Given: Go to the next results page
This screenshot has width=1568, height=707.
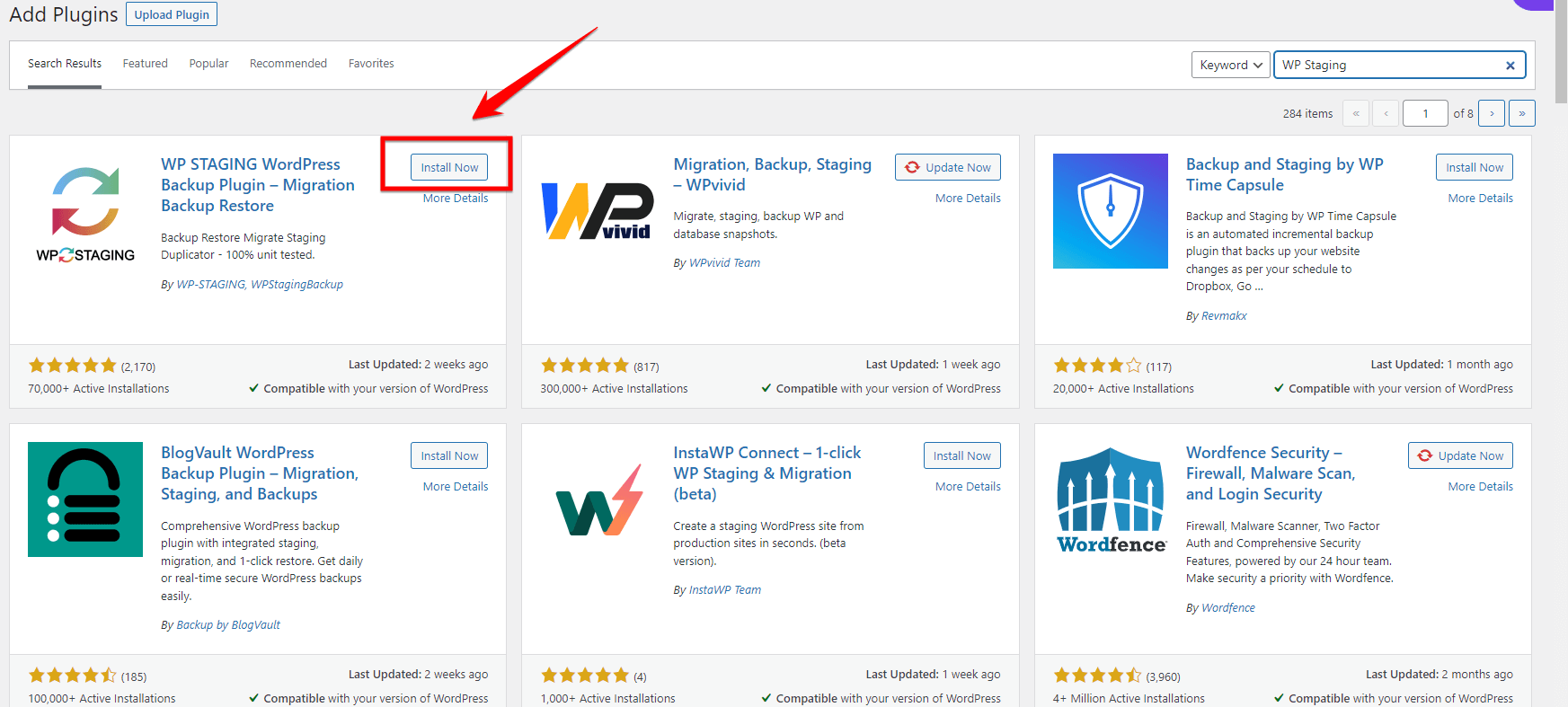Looking at the screenshot, I should [x=1492, y=113].
